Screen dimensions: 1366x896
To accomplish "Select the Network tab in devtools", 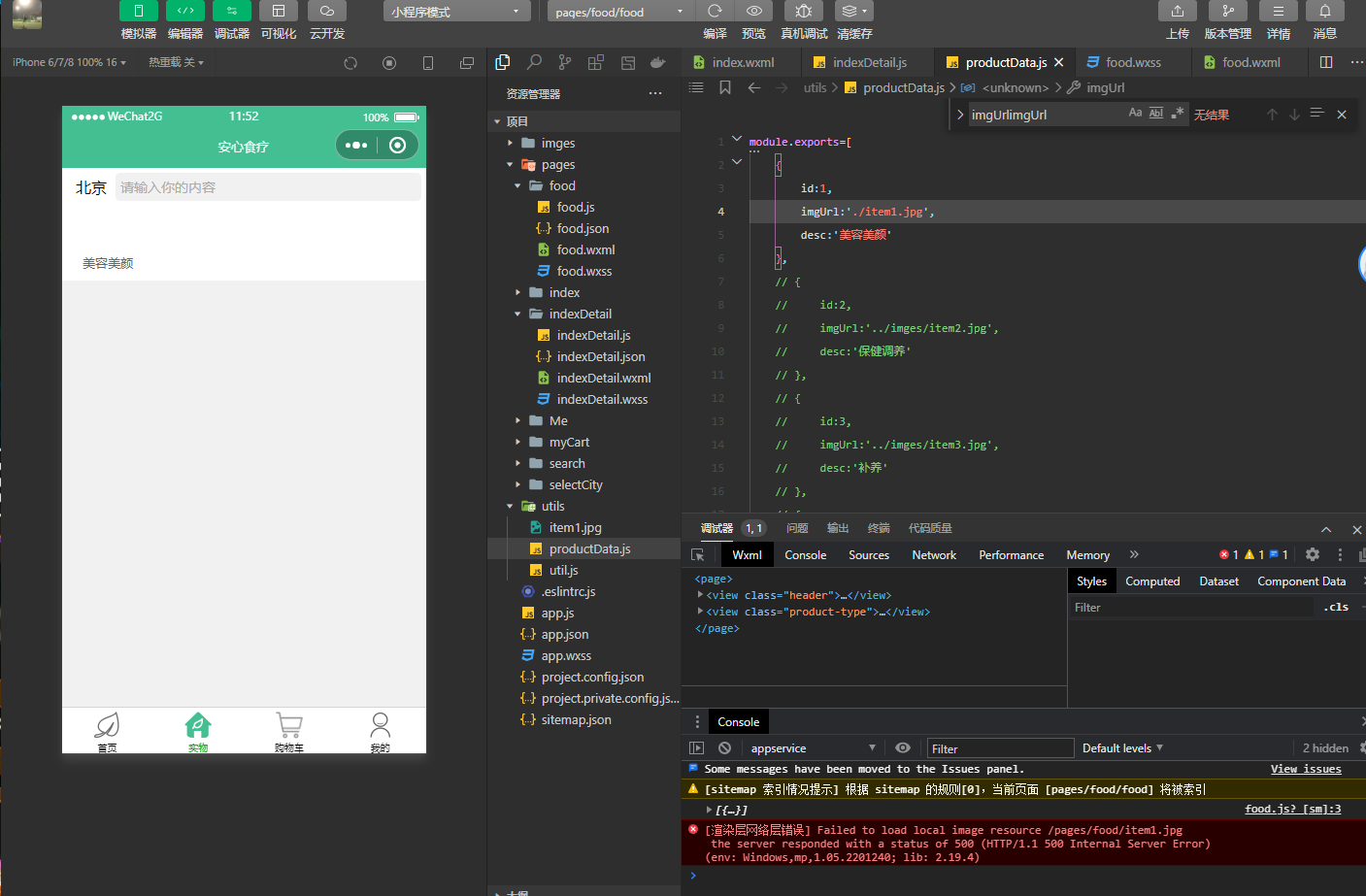I will coord(934,555).
